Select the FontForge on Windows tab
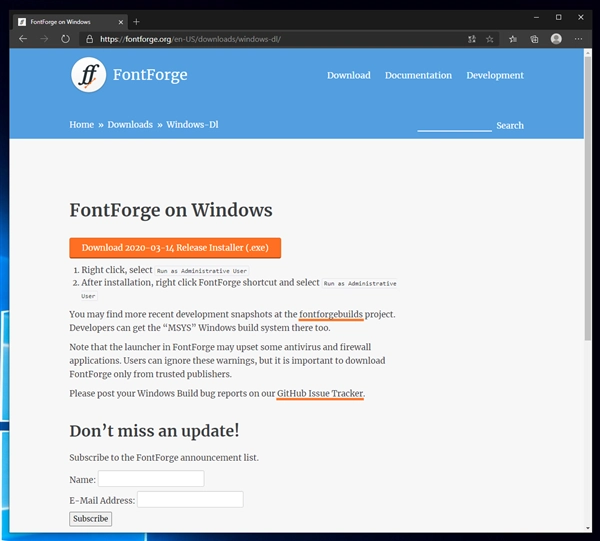The width and height of the screenshot is (600, 541). click(71, 22)
